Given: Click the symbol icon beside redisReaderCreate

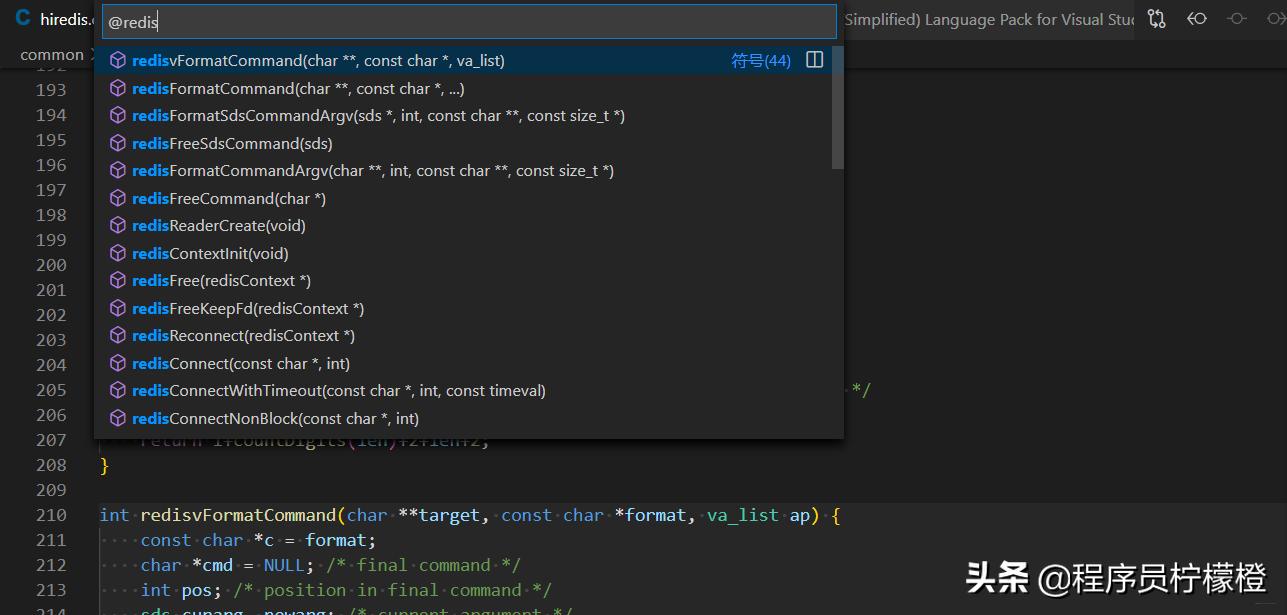Looking at the screenshot, I should point(117,225).
